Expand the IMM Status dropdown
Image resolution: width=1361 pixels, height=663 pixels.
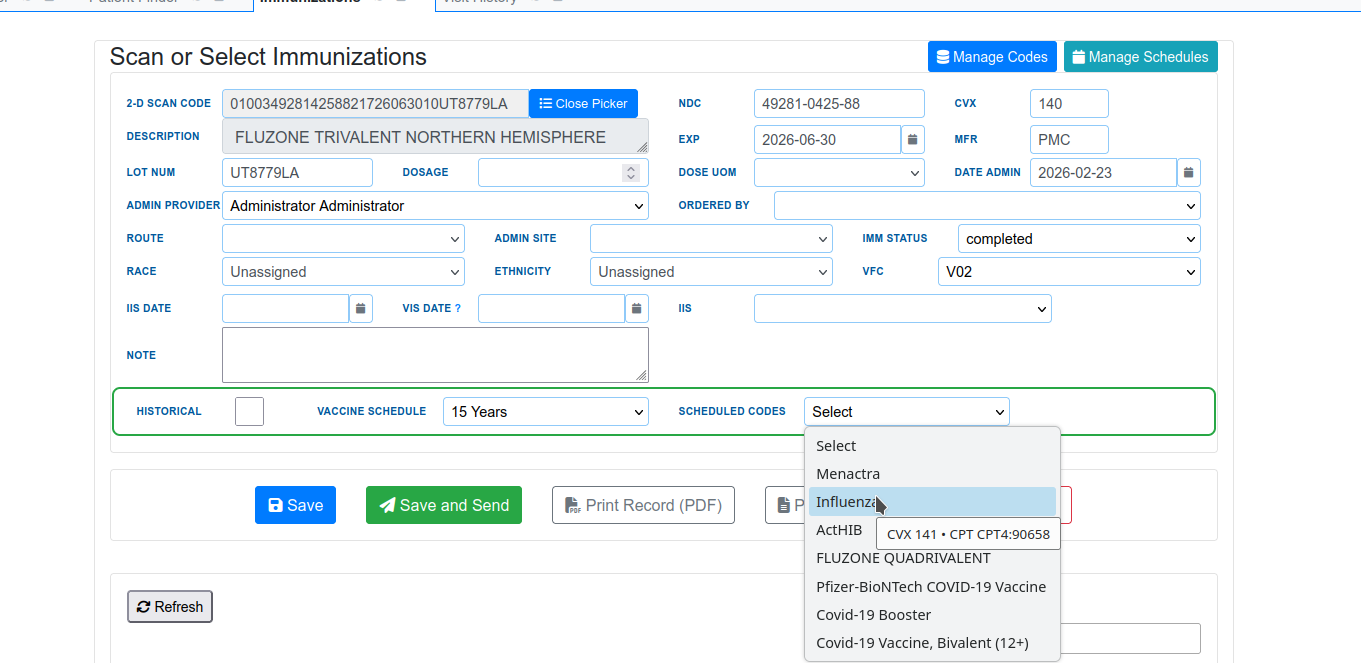pyautogui.click(x=1078, y=239)
